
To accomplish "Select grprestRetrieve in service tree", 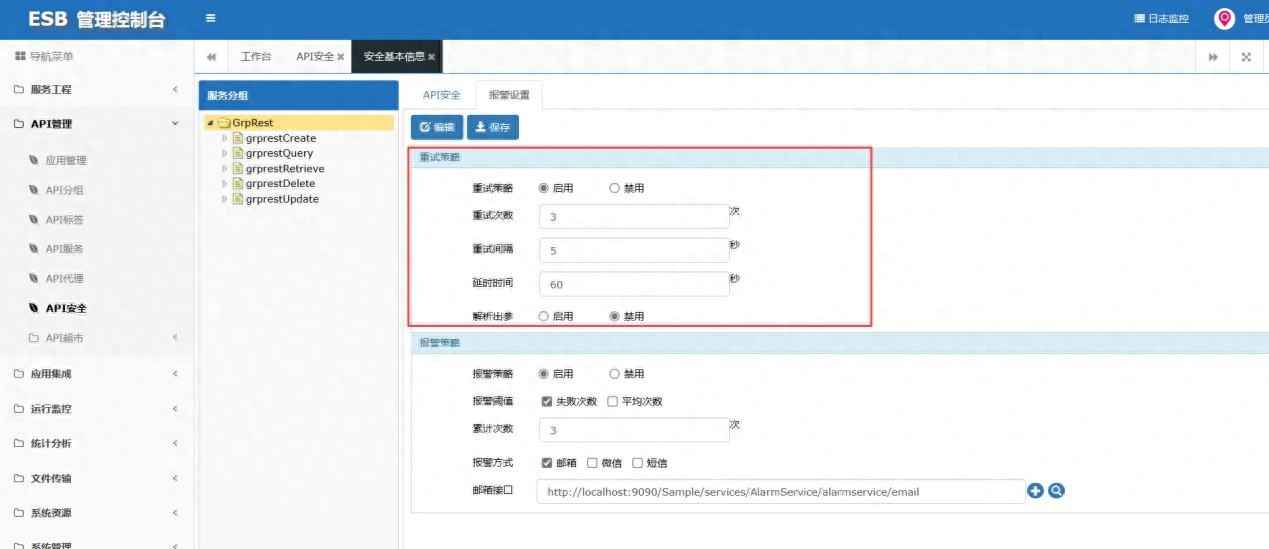I will 285,168.
